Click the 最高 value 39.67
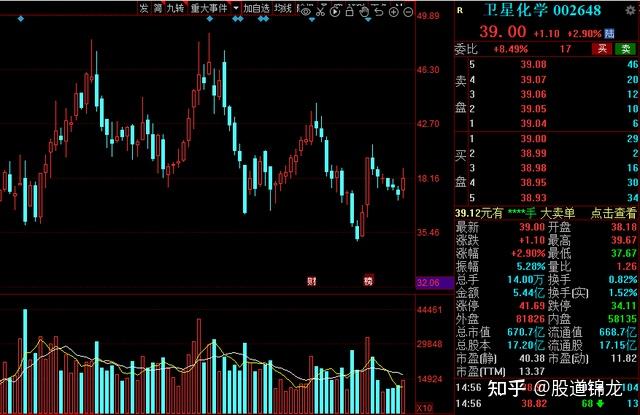The width and height of the screenshot is (640, 415). (x=624, y=240)
